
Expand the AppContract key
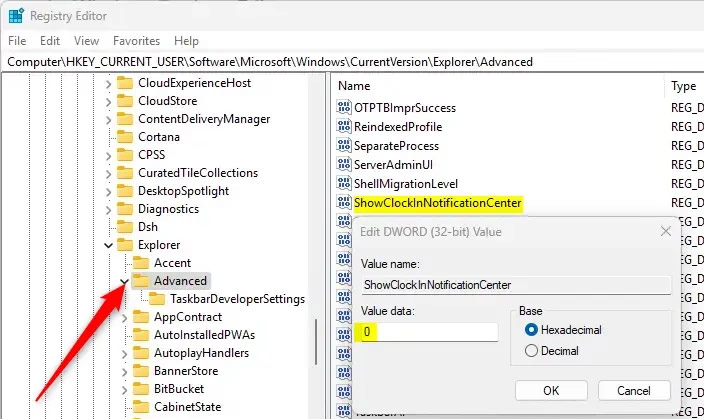point(124,318)
